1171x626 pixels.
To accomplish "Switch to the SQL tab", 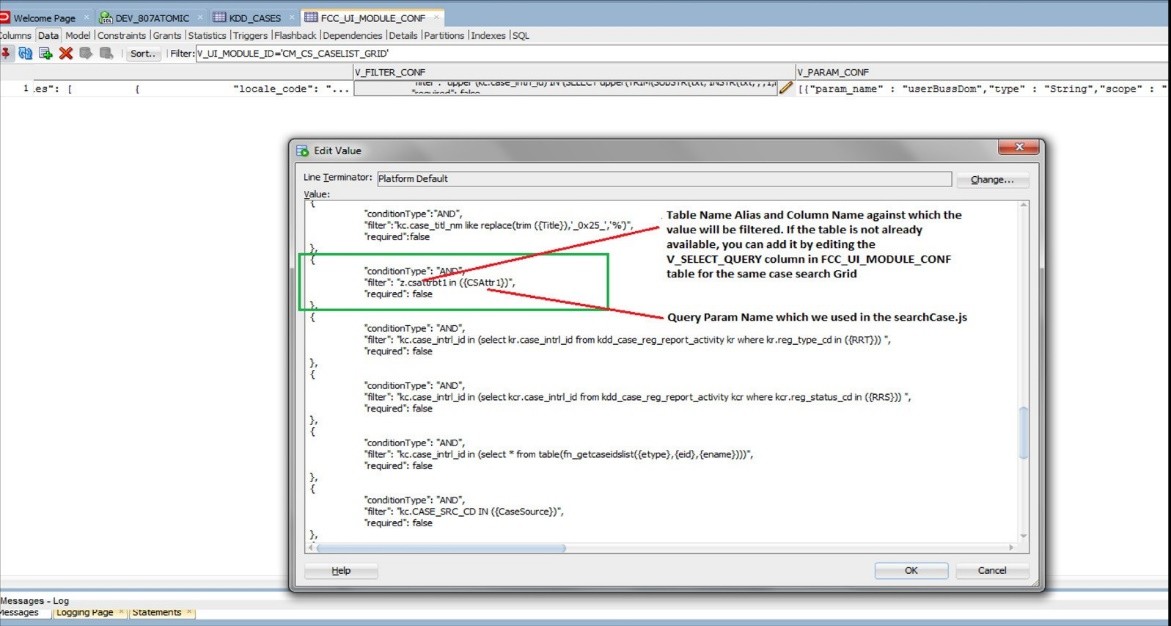I will (x=519, y=35).
